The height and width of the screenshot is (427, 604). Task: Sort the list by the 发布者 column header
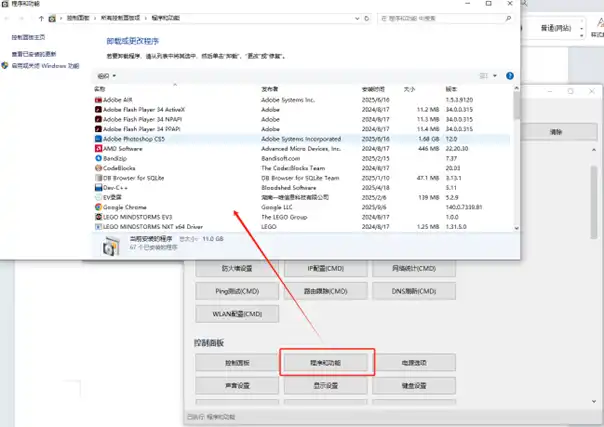coord(270,89)
